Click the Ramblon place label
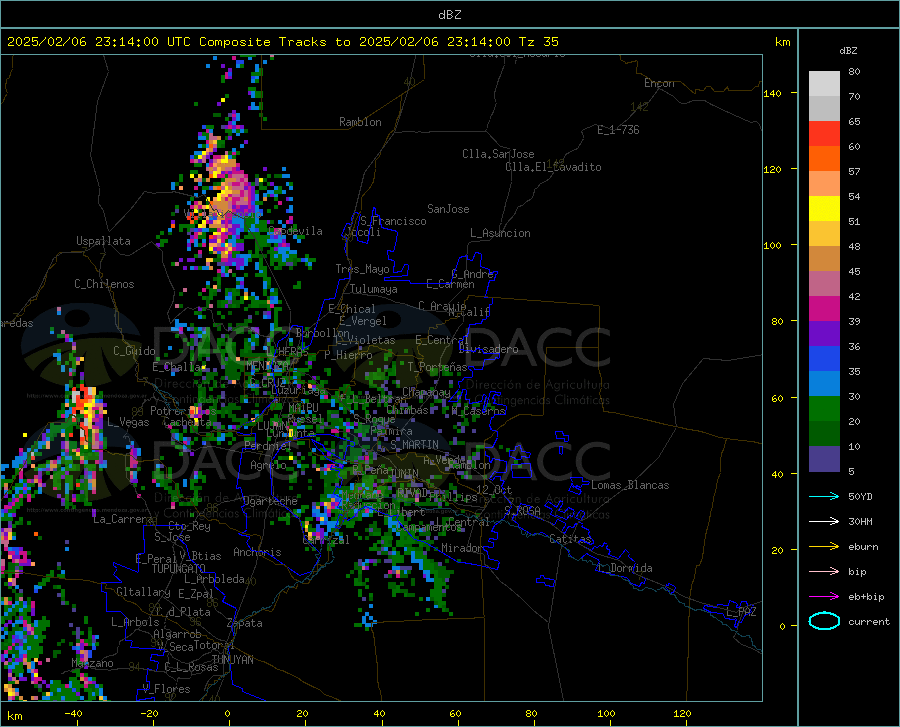This screenshot has height=727, width=900. coord(360,122)
